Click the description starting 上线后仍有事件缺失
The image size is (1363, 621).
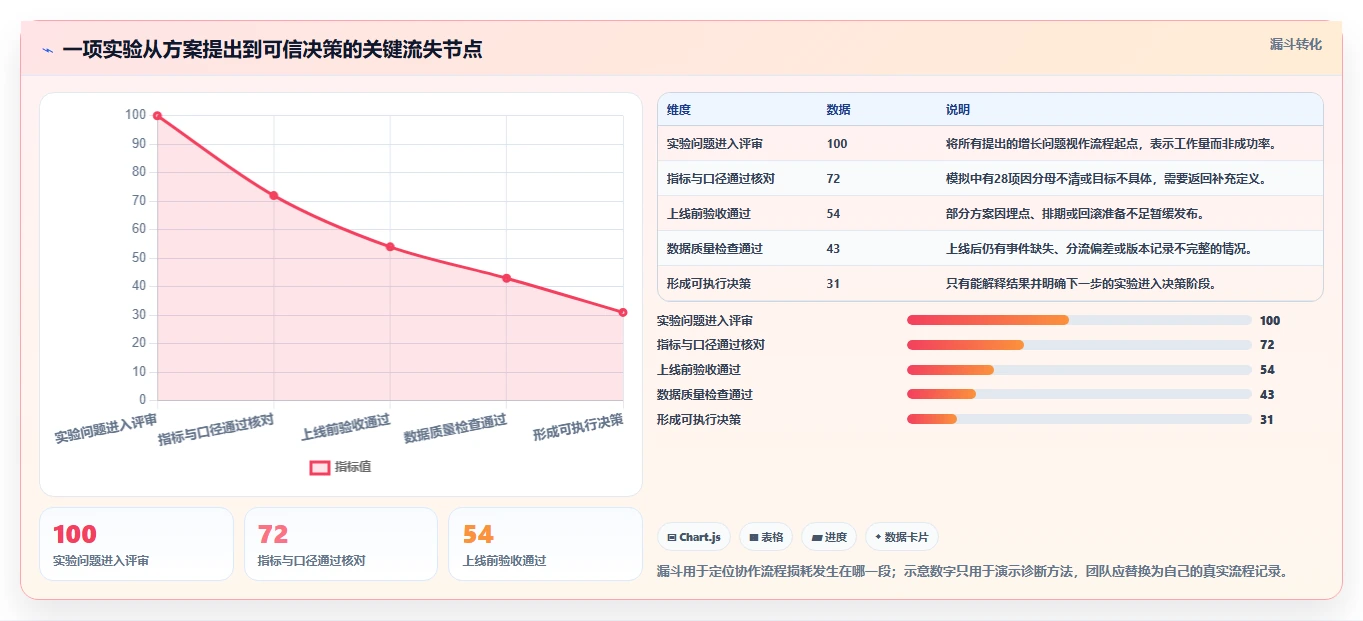click(1099, 248)
